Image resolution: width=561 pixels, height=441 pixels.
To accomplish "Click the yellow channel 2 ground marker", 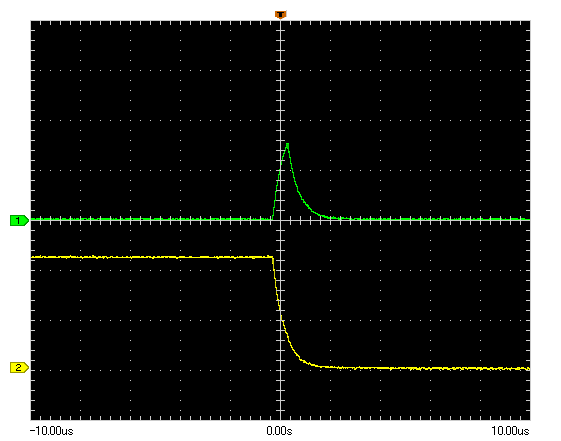I will (x=19, y=367).
